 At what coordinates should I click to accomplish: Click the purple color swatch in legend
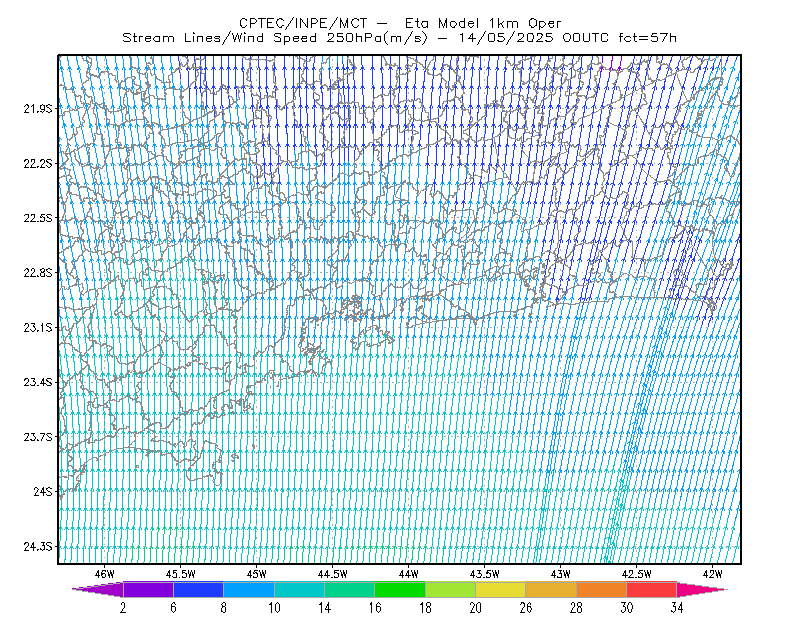point(148,589)
